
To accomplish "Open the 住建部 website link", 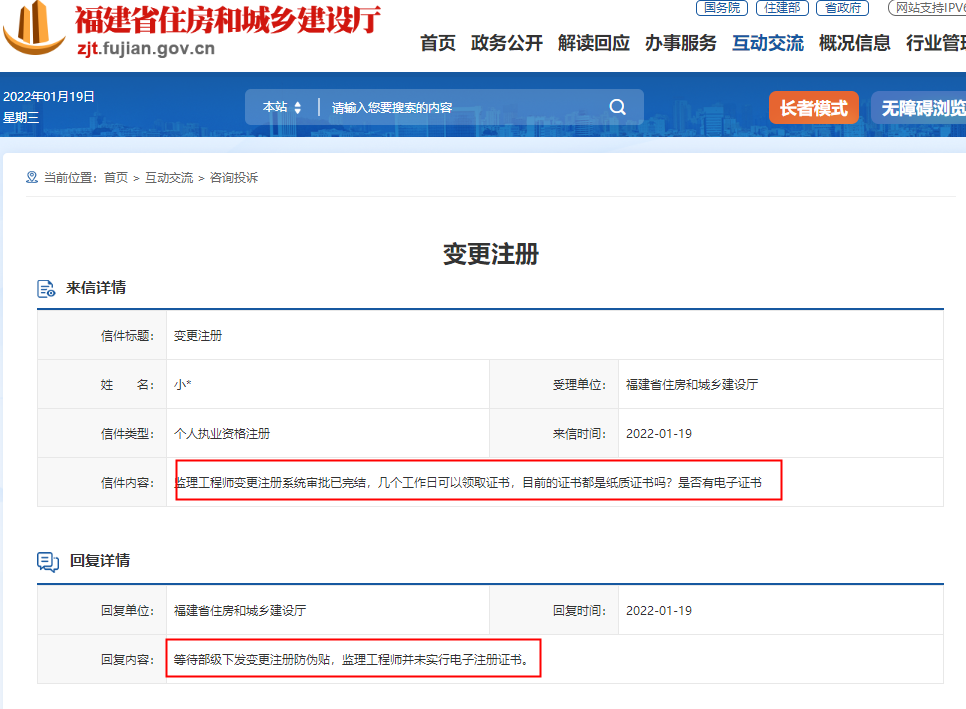I will 781,8.
